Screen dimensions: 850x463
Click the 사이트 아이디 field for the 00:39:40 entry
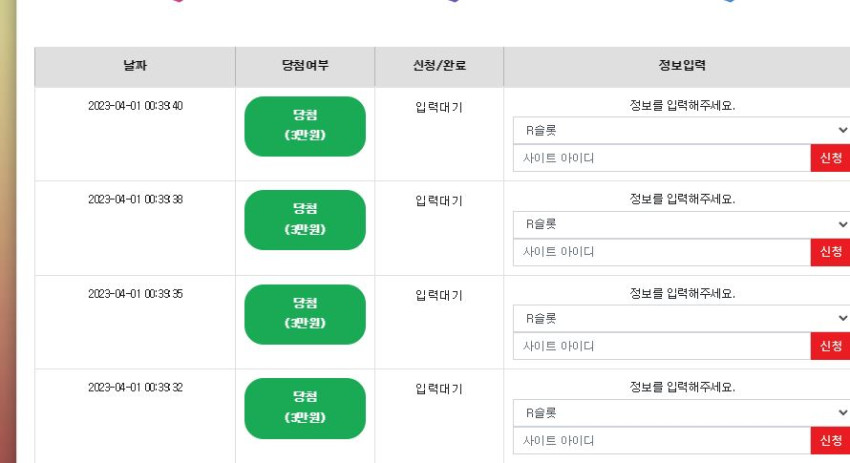point(662,158)
